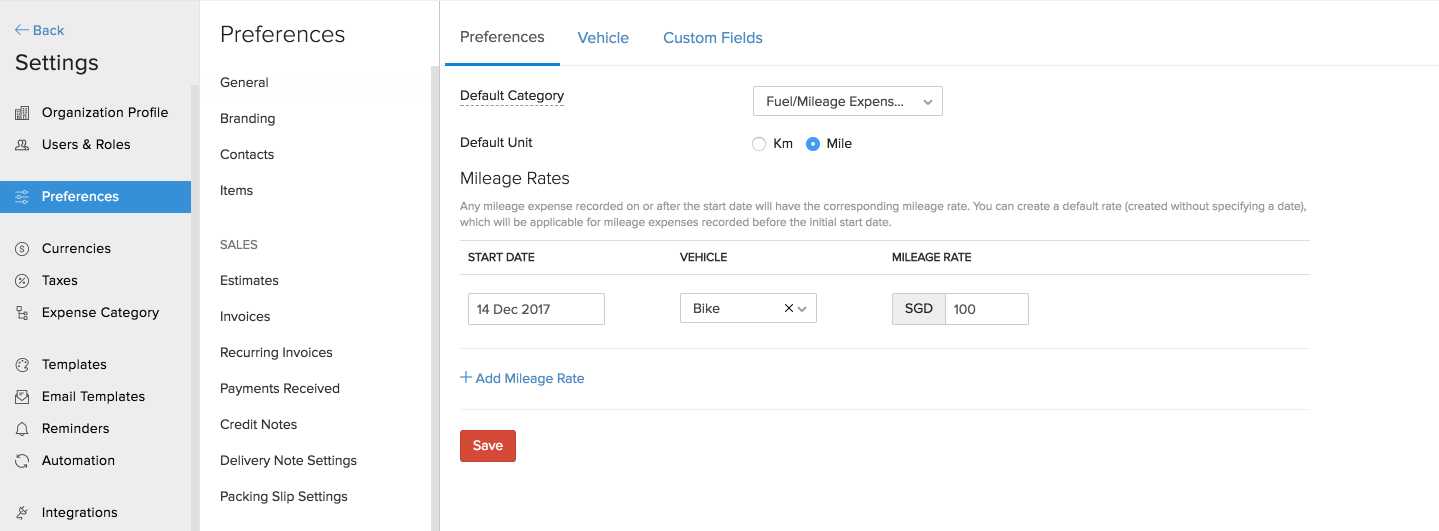This screenshot has height=531, width=1439.
Task: Expand the Vehicle dropdown arrow
Action: click(x=803, y=309)
